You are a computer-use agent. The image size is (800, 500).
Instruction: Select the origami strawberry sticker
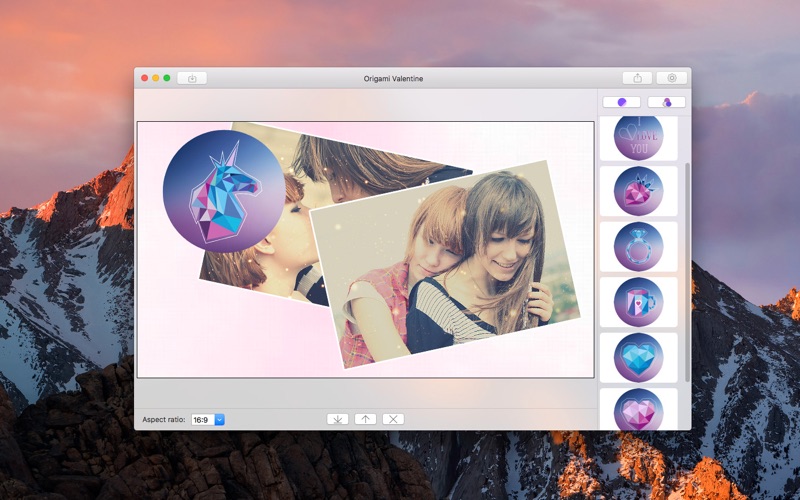(x=638, y=191)
